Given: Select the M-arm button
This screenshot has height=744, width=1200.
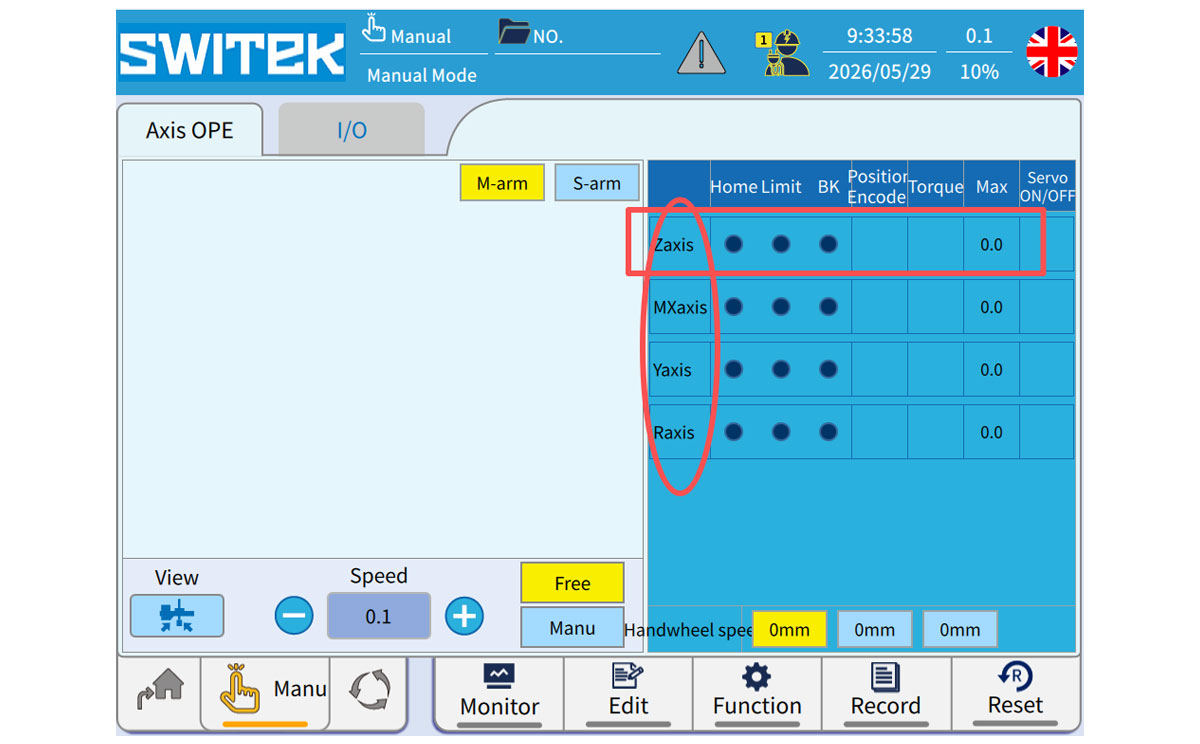Looking at the screenshot, I should [x=502, y=183].
